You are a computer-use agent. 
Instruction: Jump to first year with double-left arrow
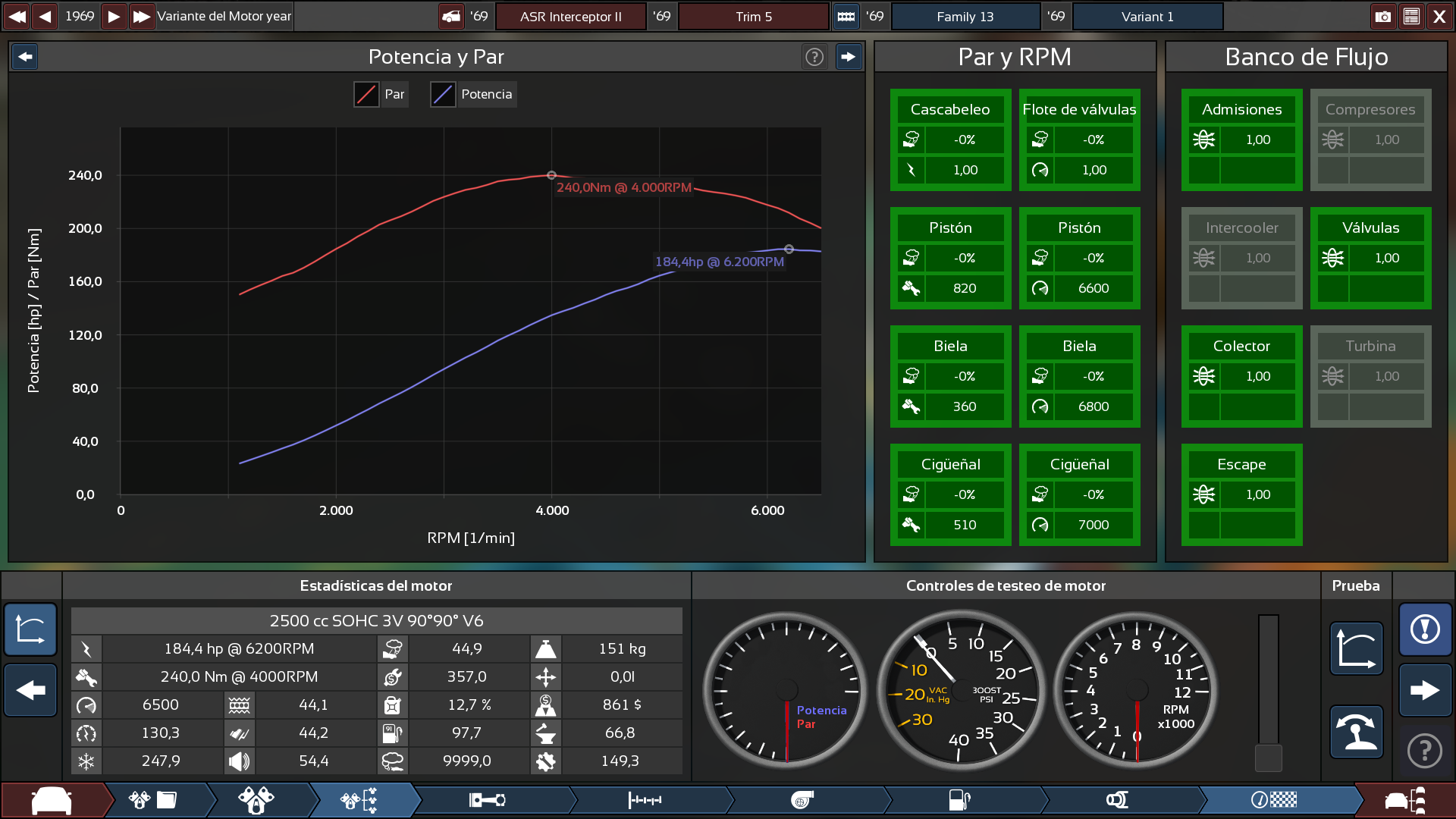pos(17,16)
